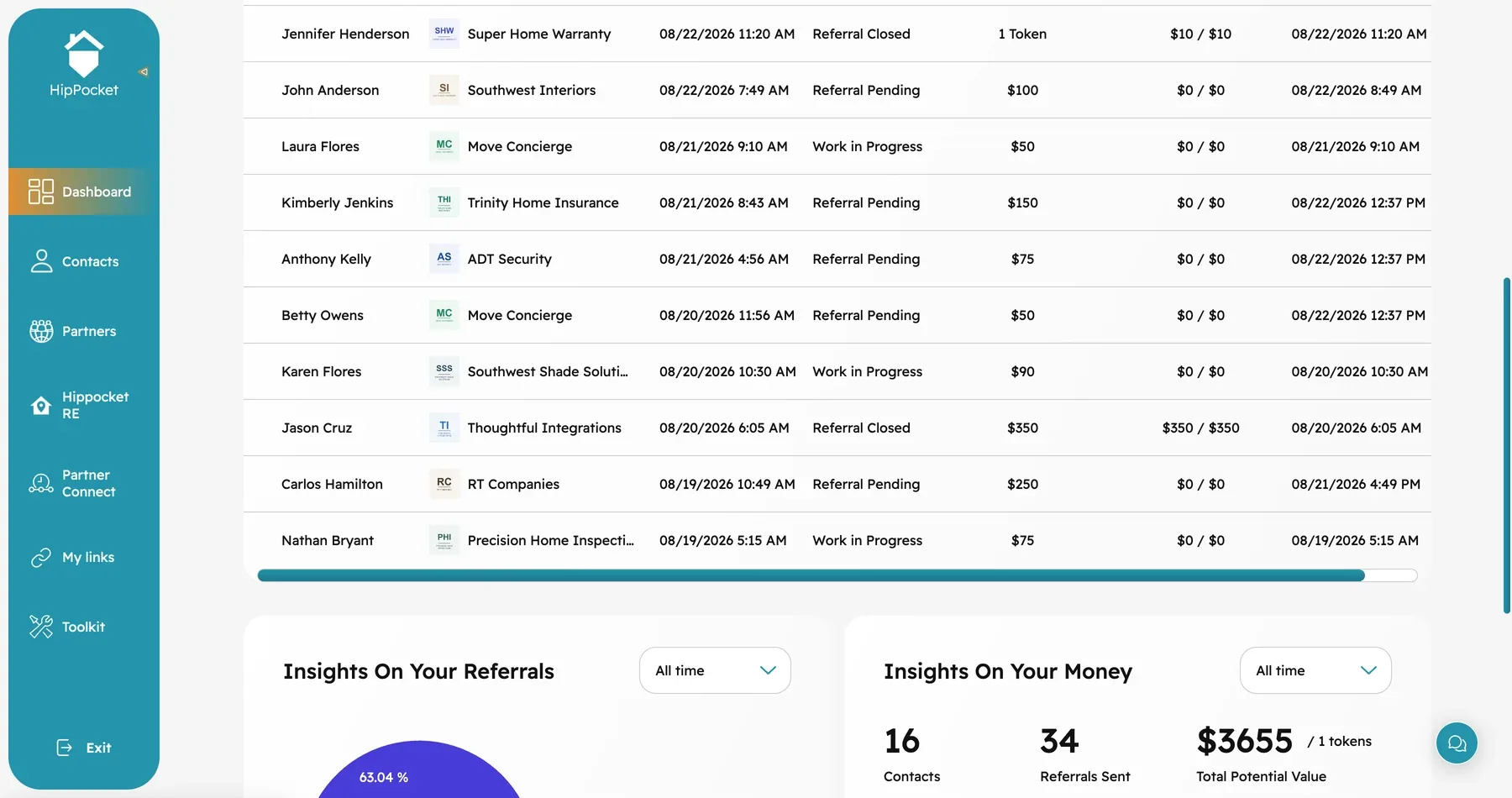Click the Partner Connect icon

[41, 483]
